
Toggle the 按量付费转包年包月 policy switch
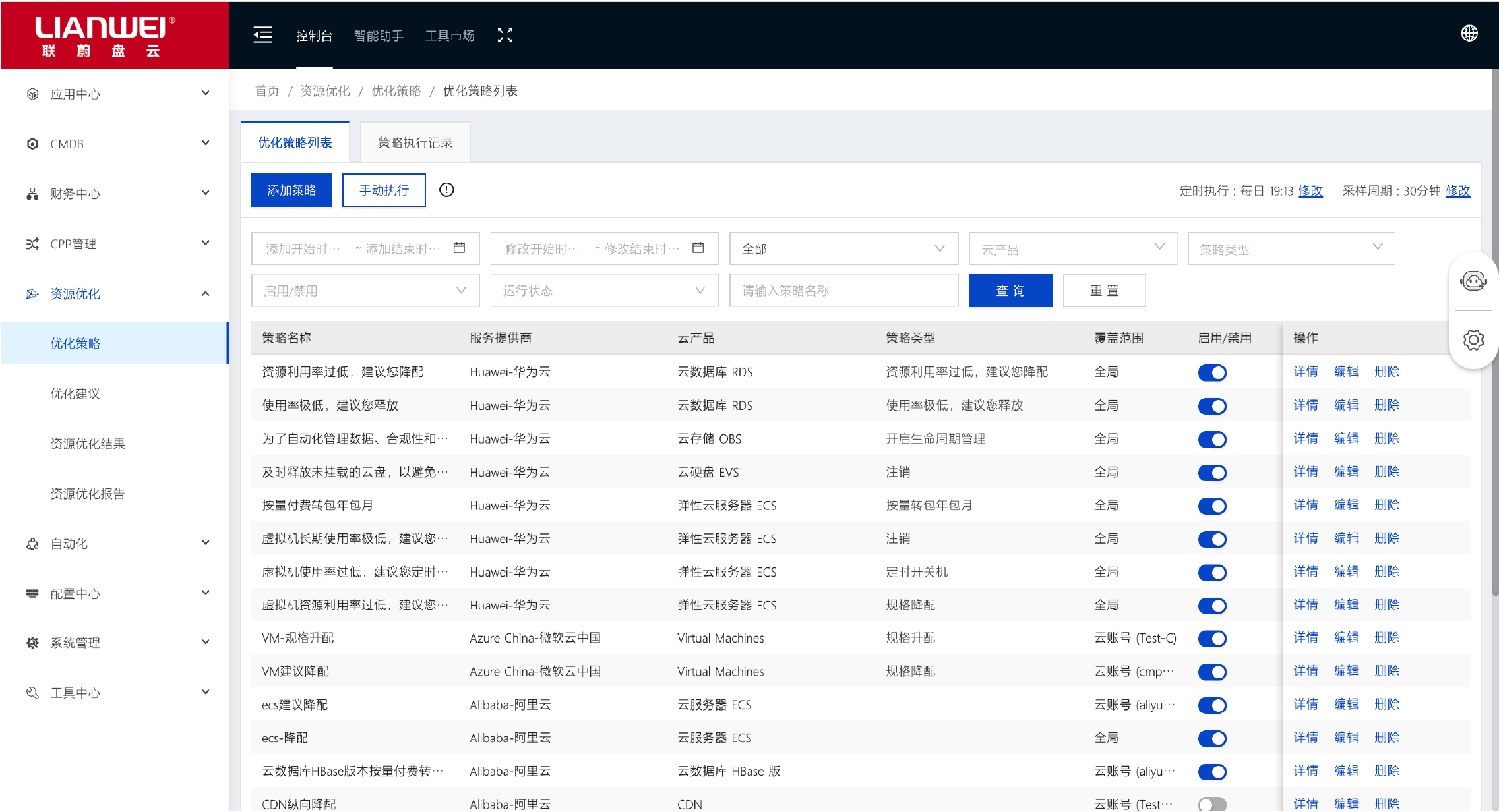click(1212, 506)
